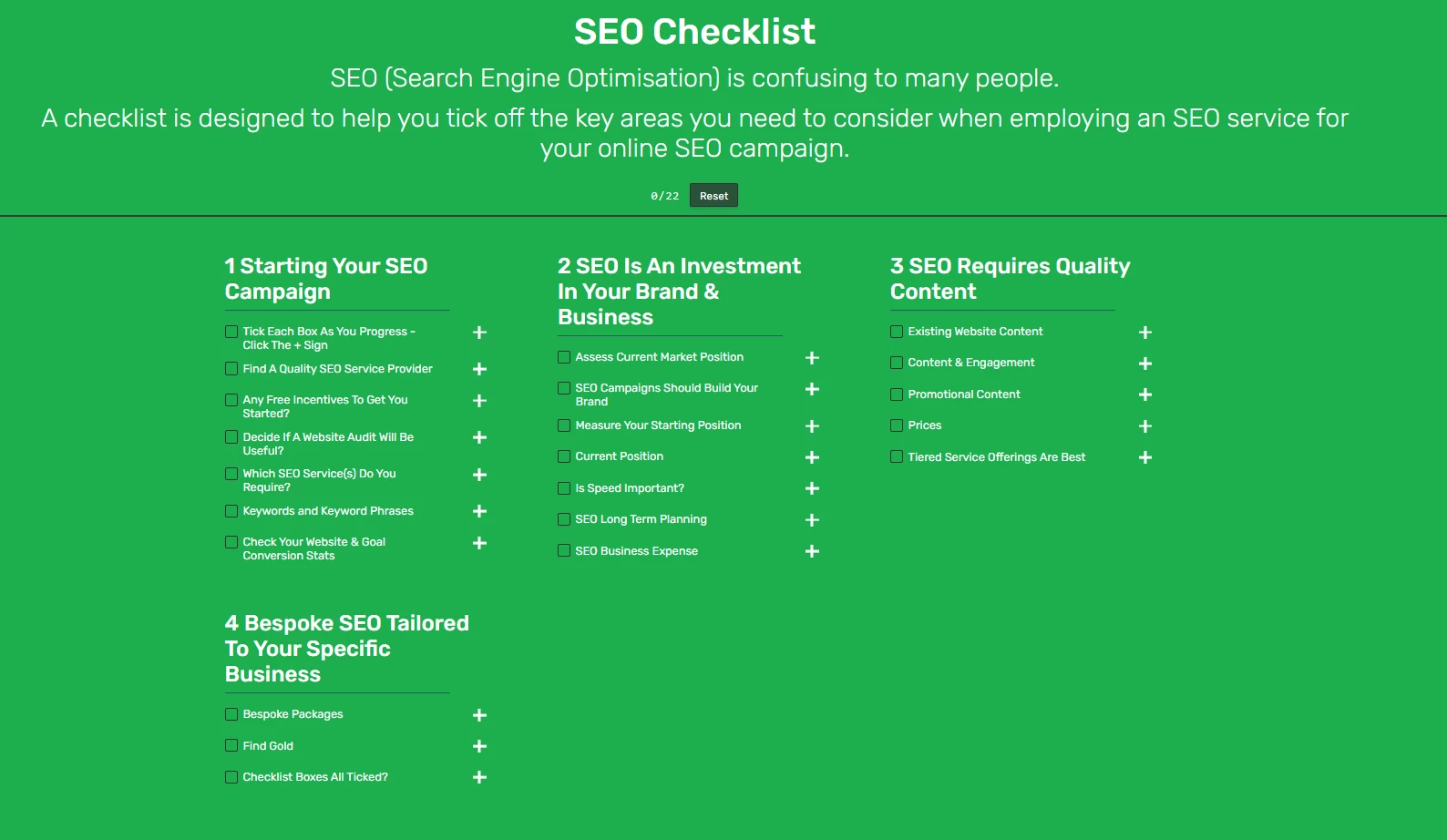Click plus icon beside Keywords and Keyword Phrases
Screen dimensions: 1447x840
(x=479, y=511)
